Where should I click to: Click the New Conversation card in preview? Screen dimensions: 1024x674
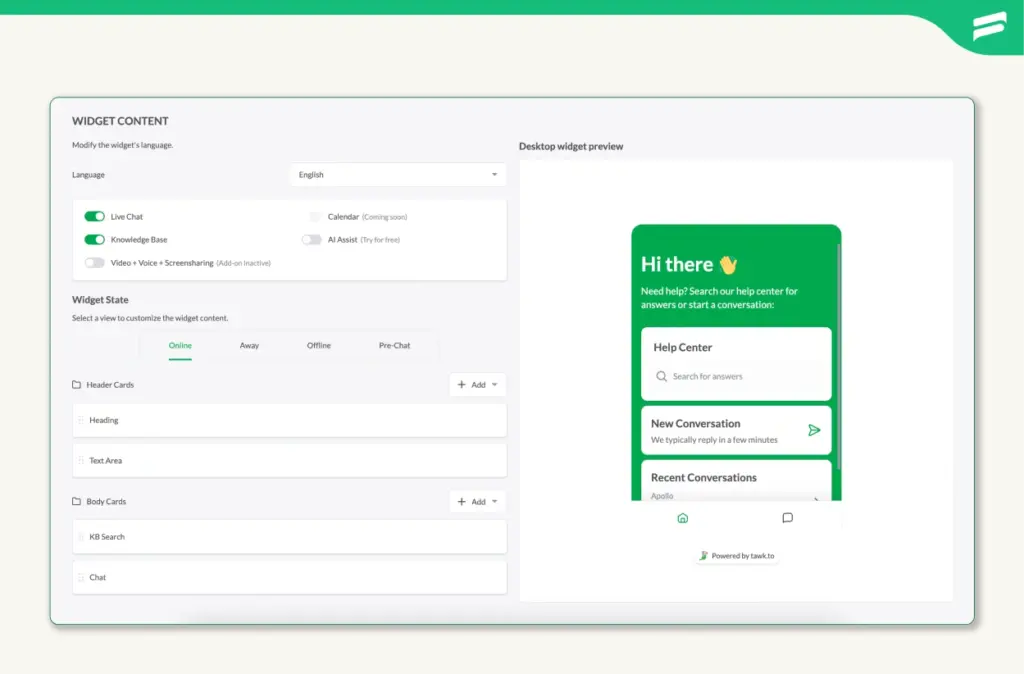tap(736, 430)
